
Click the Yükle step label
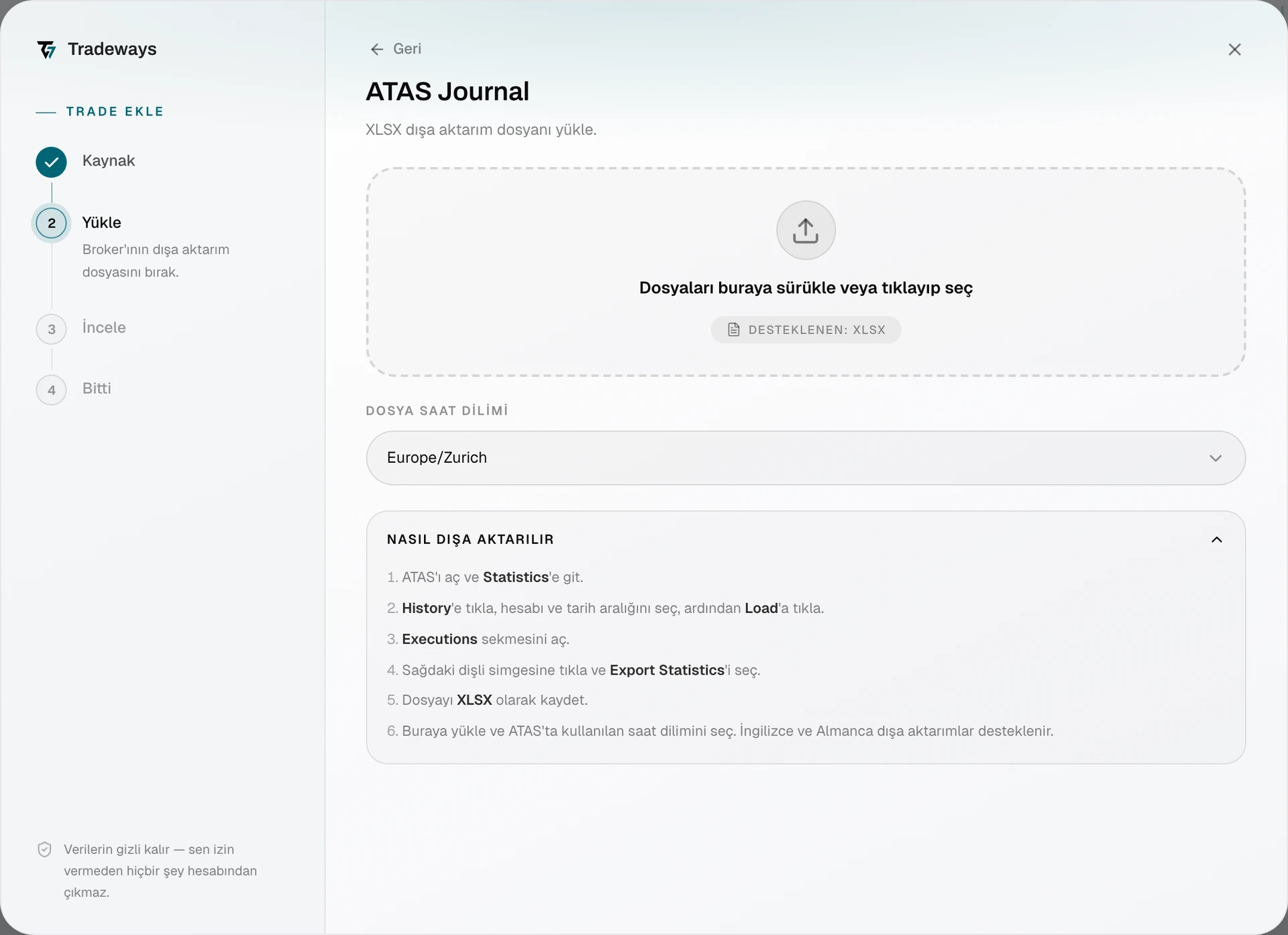[101, 223]
